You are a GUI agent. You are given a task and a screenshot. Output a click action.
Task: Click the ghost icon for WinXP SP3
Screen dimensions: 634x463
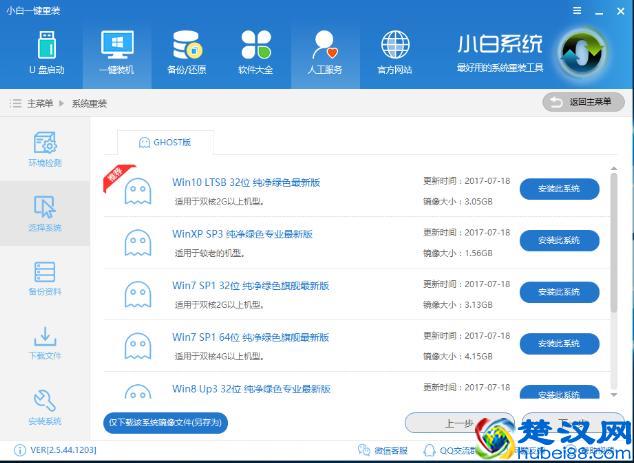[x=138, y=243]
